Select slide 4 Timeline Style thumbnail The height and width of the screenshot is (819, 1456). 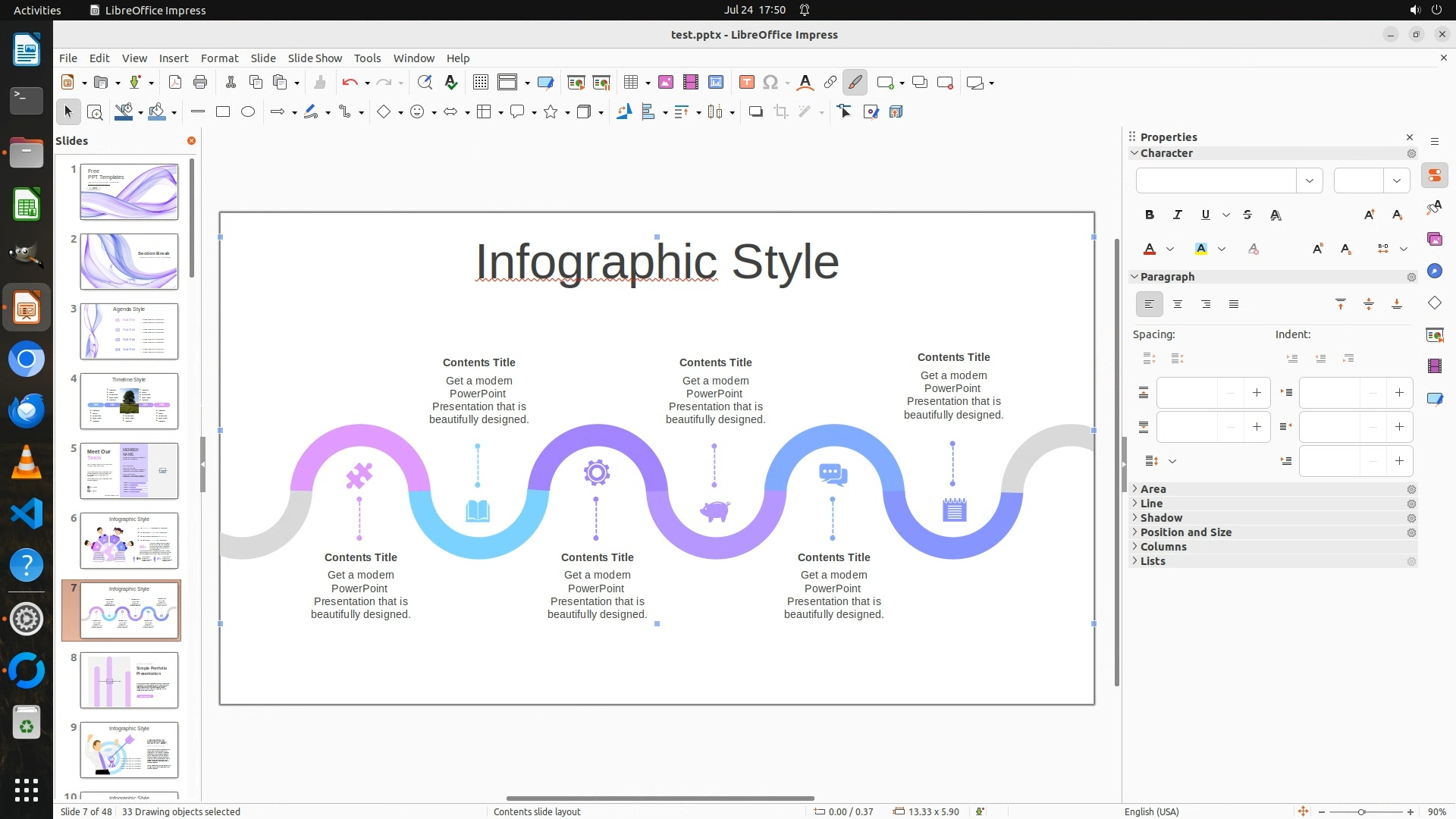tap(129, 401)
